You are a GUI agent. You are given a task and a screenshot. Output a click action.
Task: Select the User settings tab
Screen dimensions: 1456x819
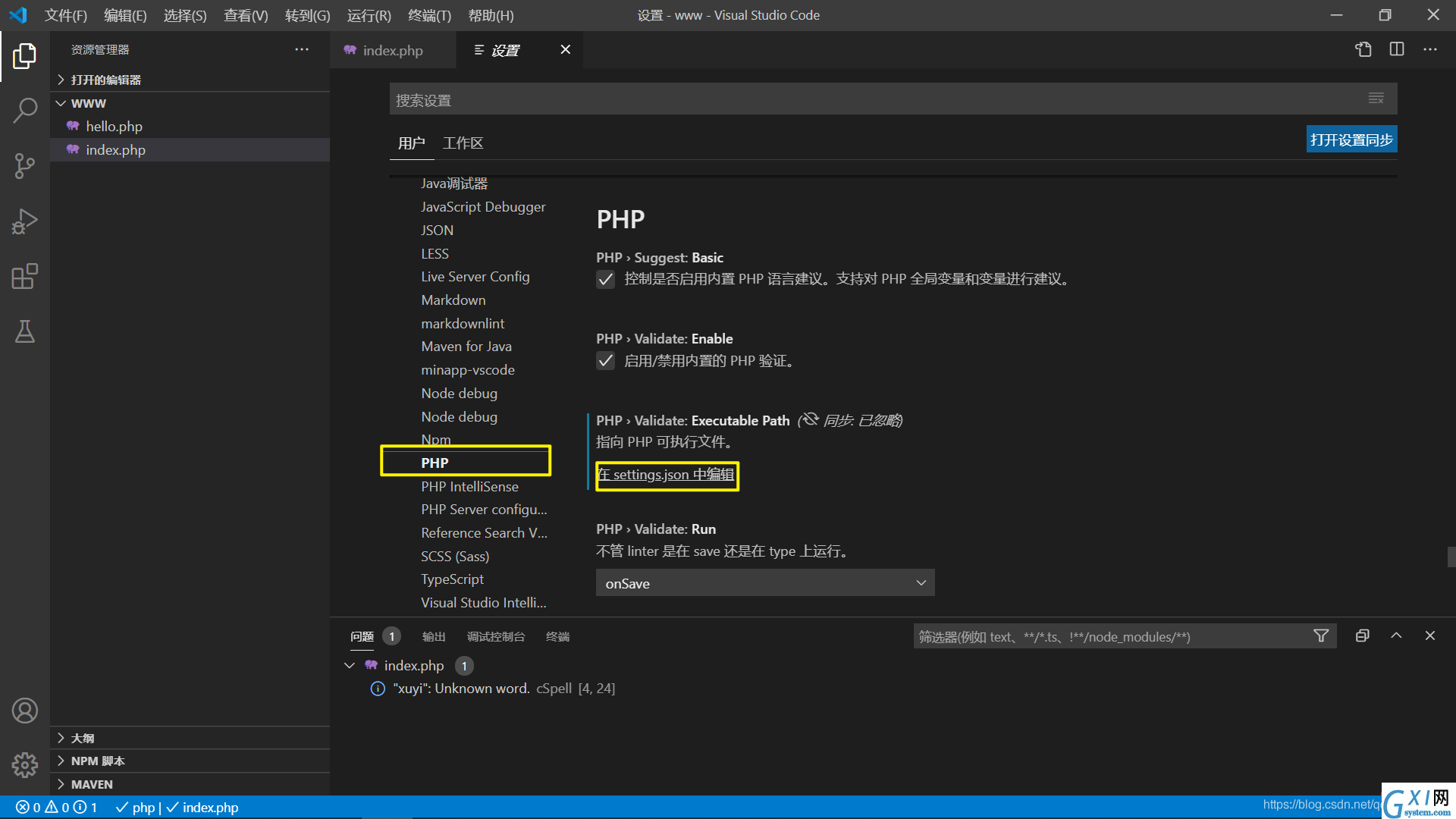[x=411, y=143]
